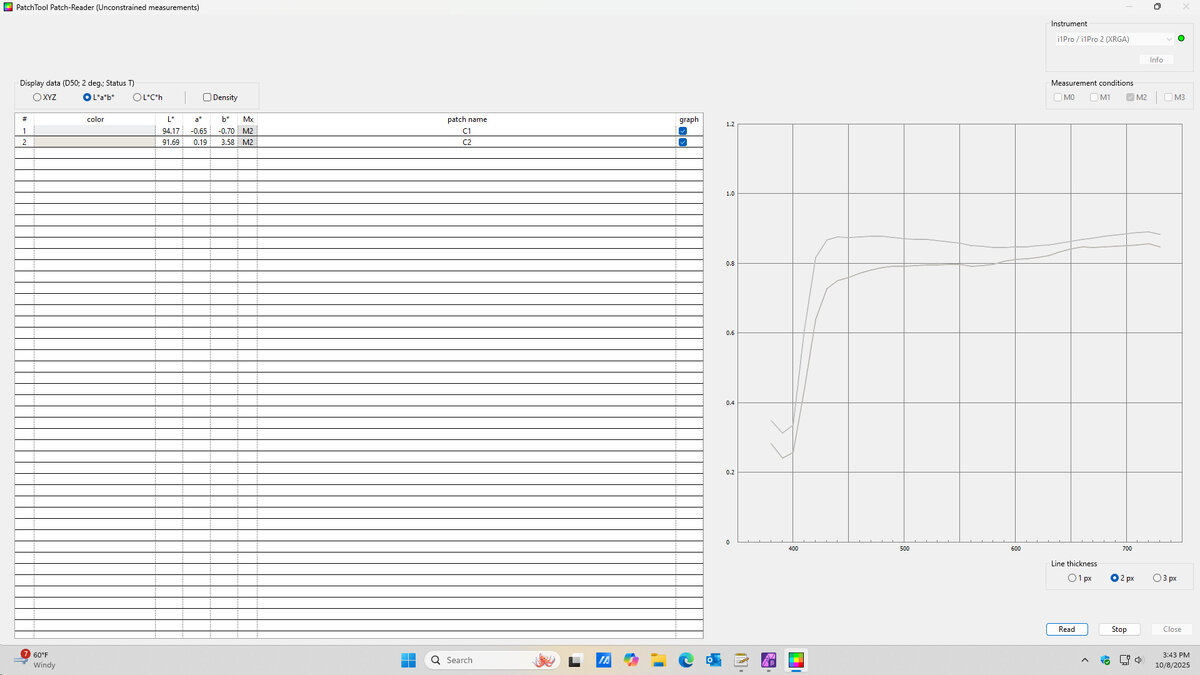Viewport: 1200px width, 675px height.
Task: Open Windows Security tray icon
Action: tap(1105, 660)
